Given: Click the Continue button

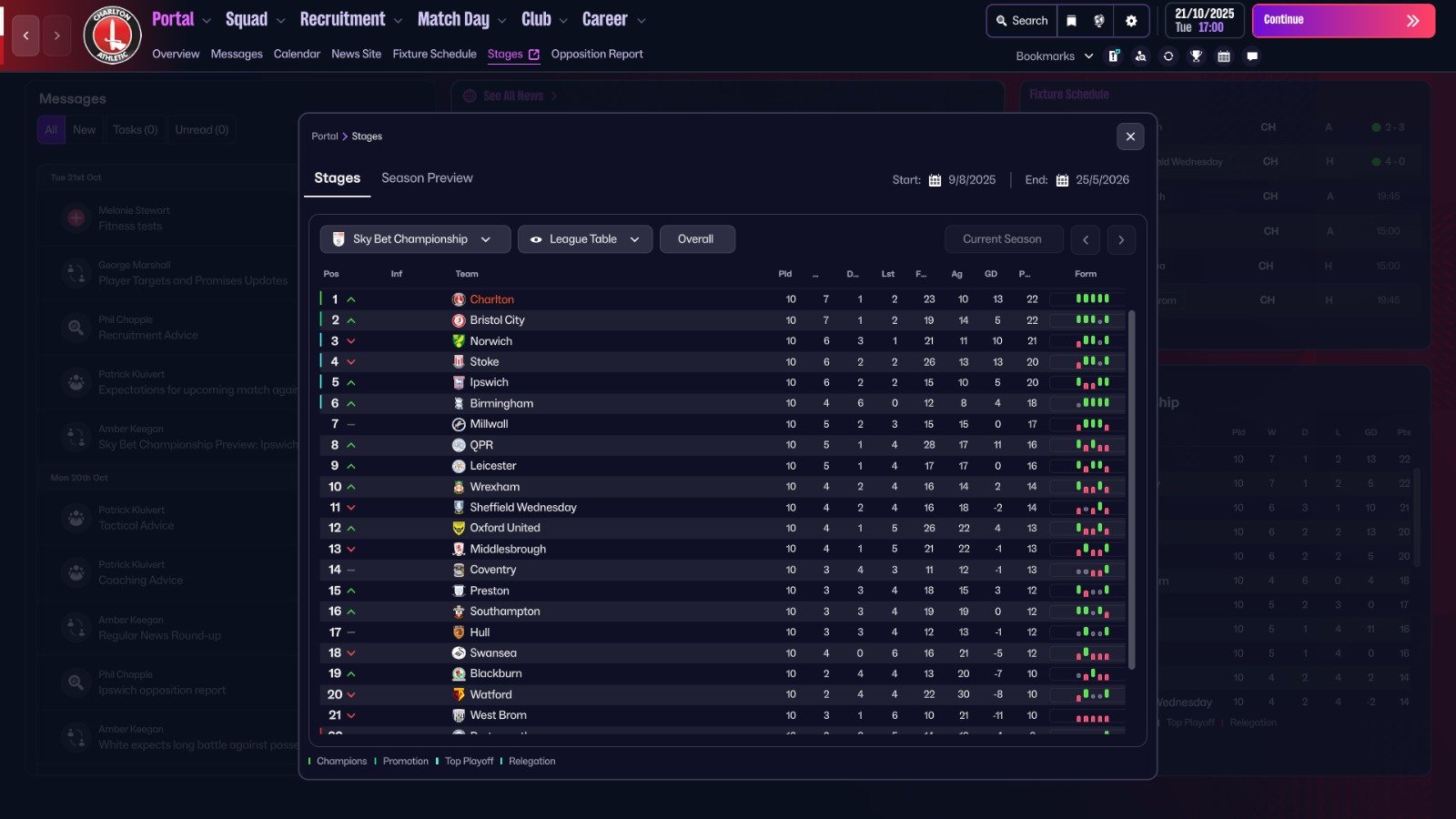Looking at the screenshot, I should point(1343,20).
